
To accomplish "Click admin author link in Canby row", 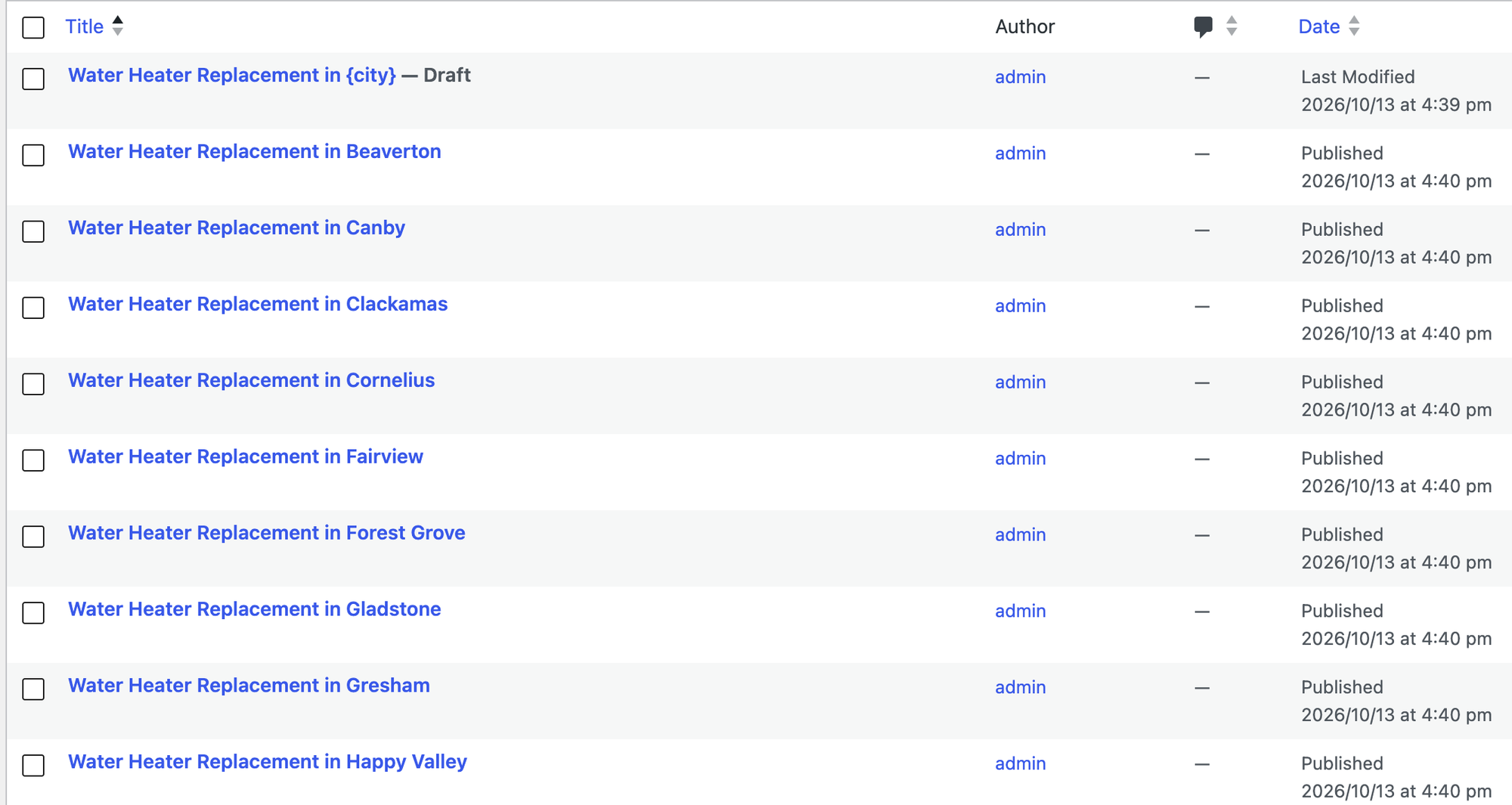I will 1020,230.
